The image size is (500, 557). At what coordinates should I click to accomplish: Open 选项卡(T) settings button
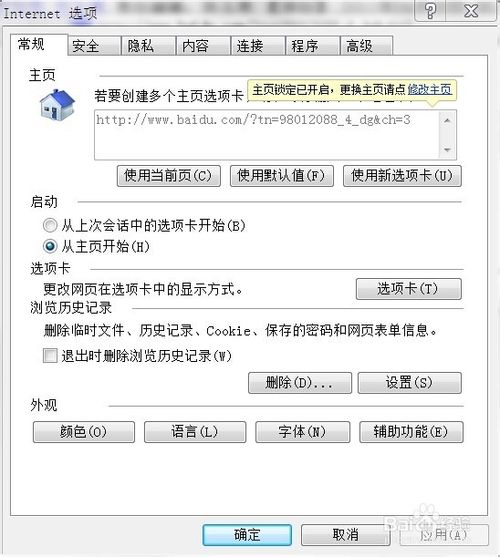[409, 289]
